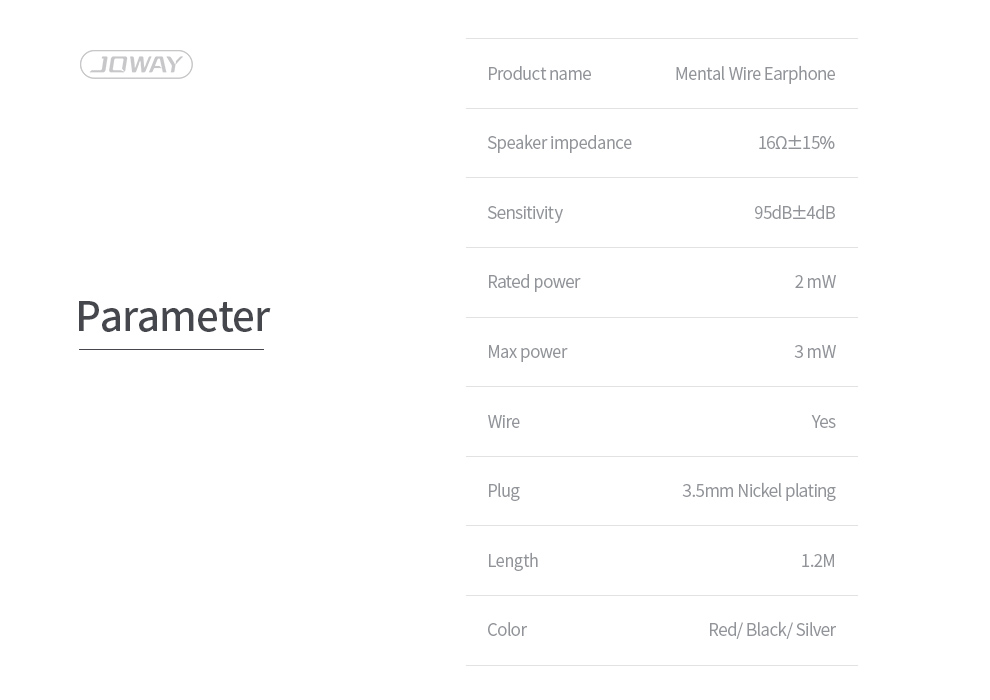Click the 16Ω±15% impedance value
This screenshot has width=990, height=700.
pyautogui.click(x=796, y=143)
